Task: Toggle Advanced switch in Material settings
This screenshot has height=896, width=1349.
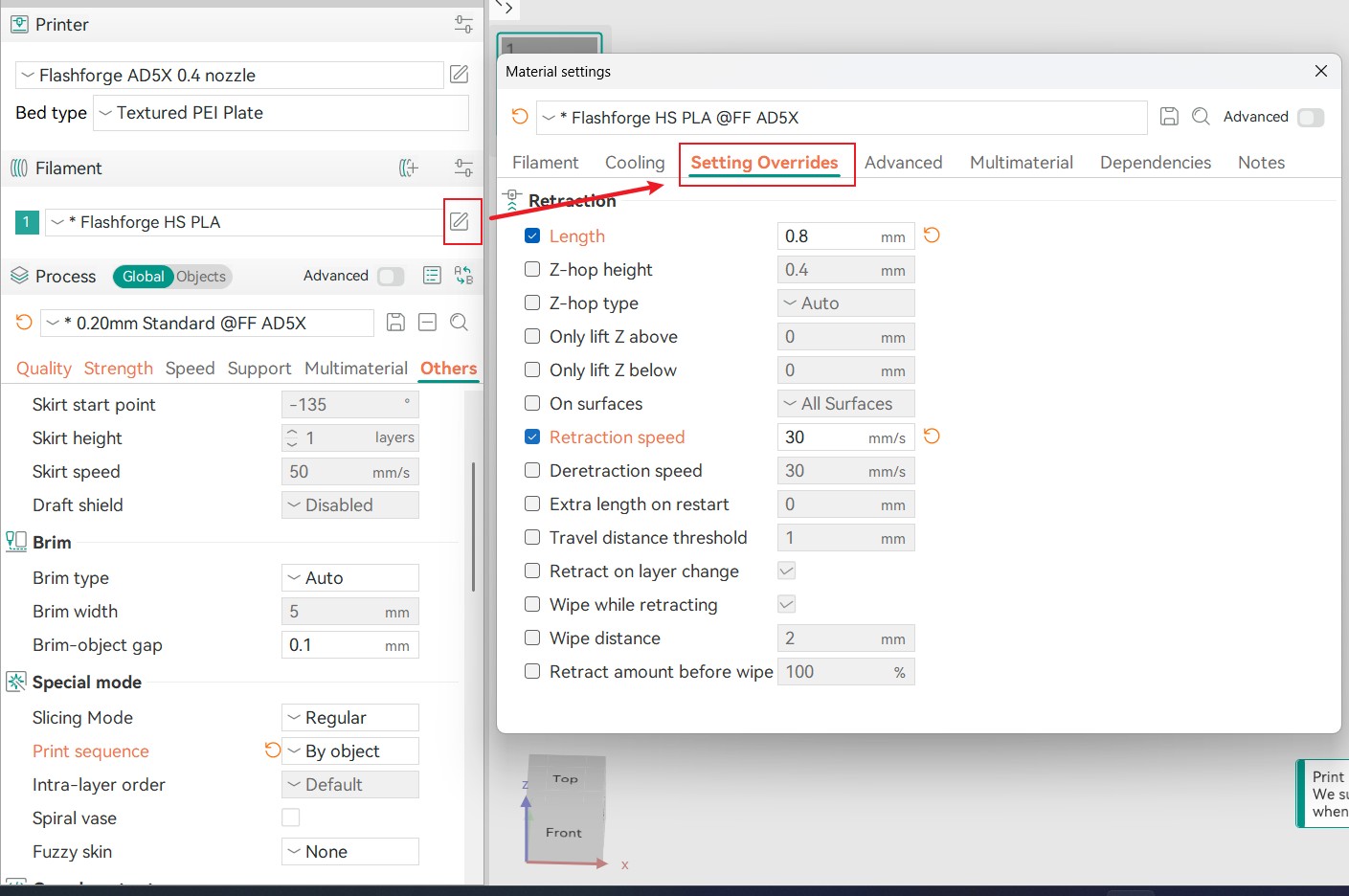Action: tap(1310, 117)
